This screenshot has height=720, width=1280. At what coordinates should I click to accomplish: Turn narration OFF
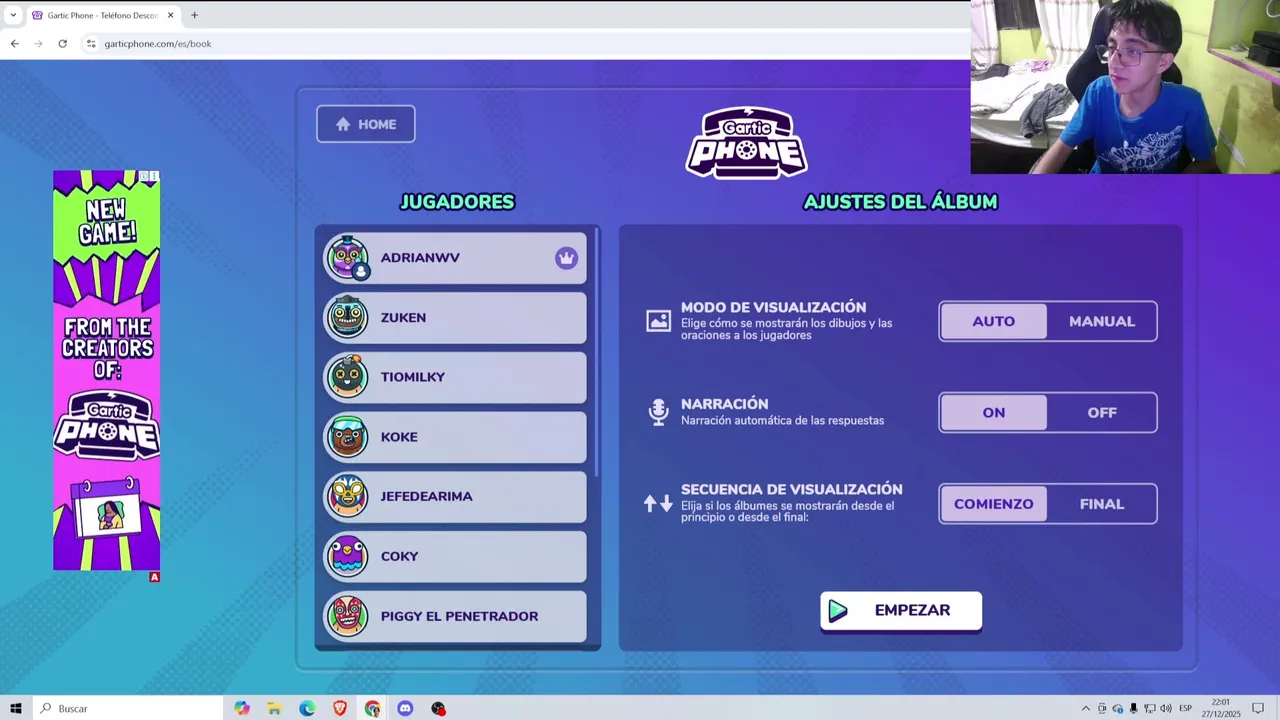coord(1102,412)
